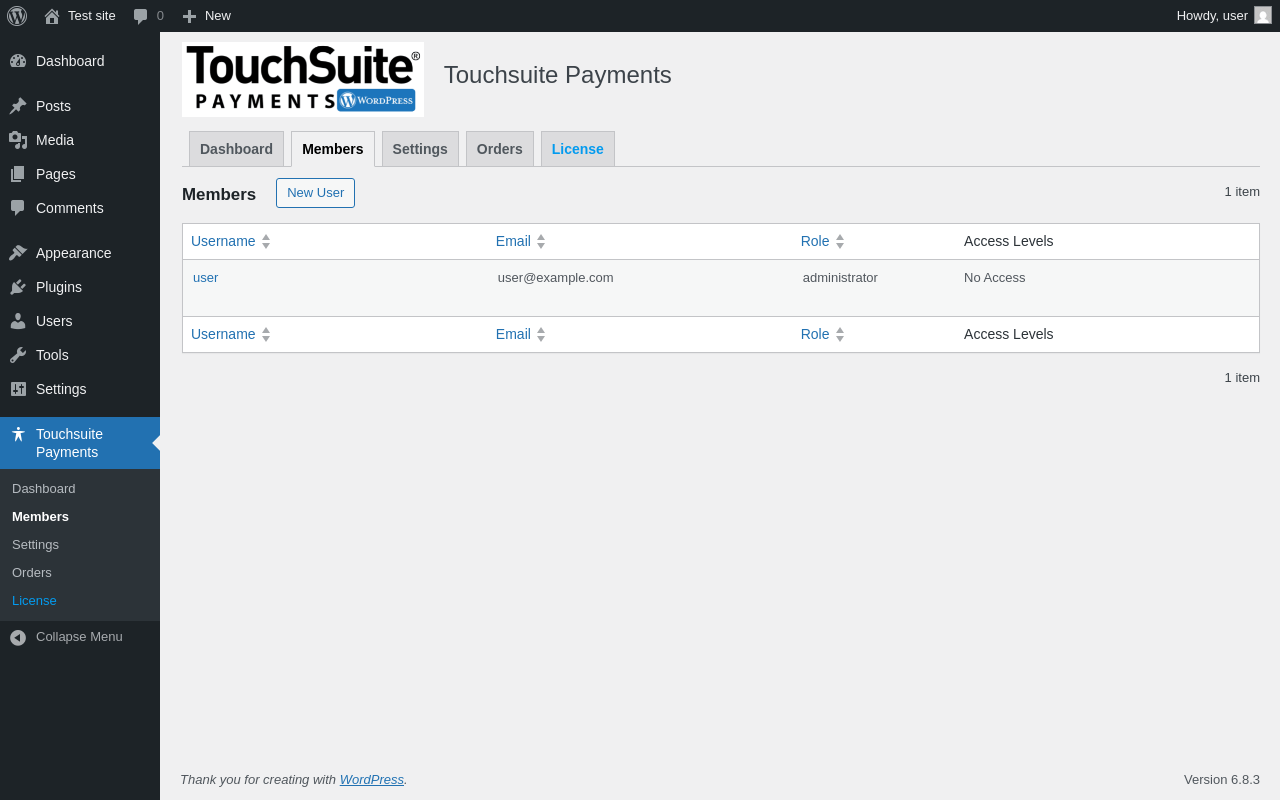The image size is (1280, 800).
Task: Open Dashboard in Touchsuite submenu
Action: pos(44,489)
